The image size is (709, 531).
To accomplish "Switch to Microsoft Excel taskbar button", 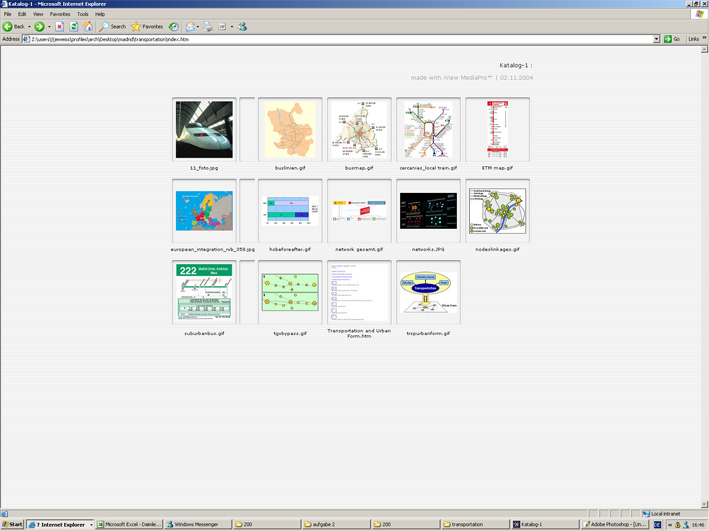I will click(x=129, y=524).
